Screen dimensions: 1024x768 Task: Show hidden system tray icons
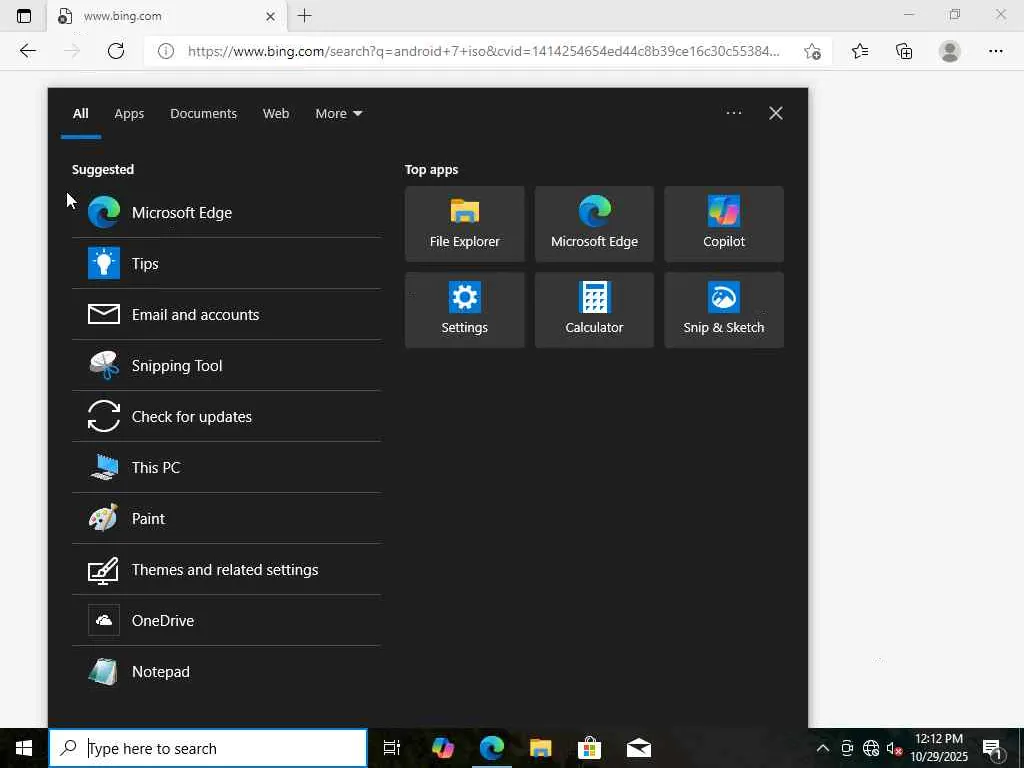click(x=823, y=748)
